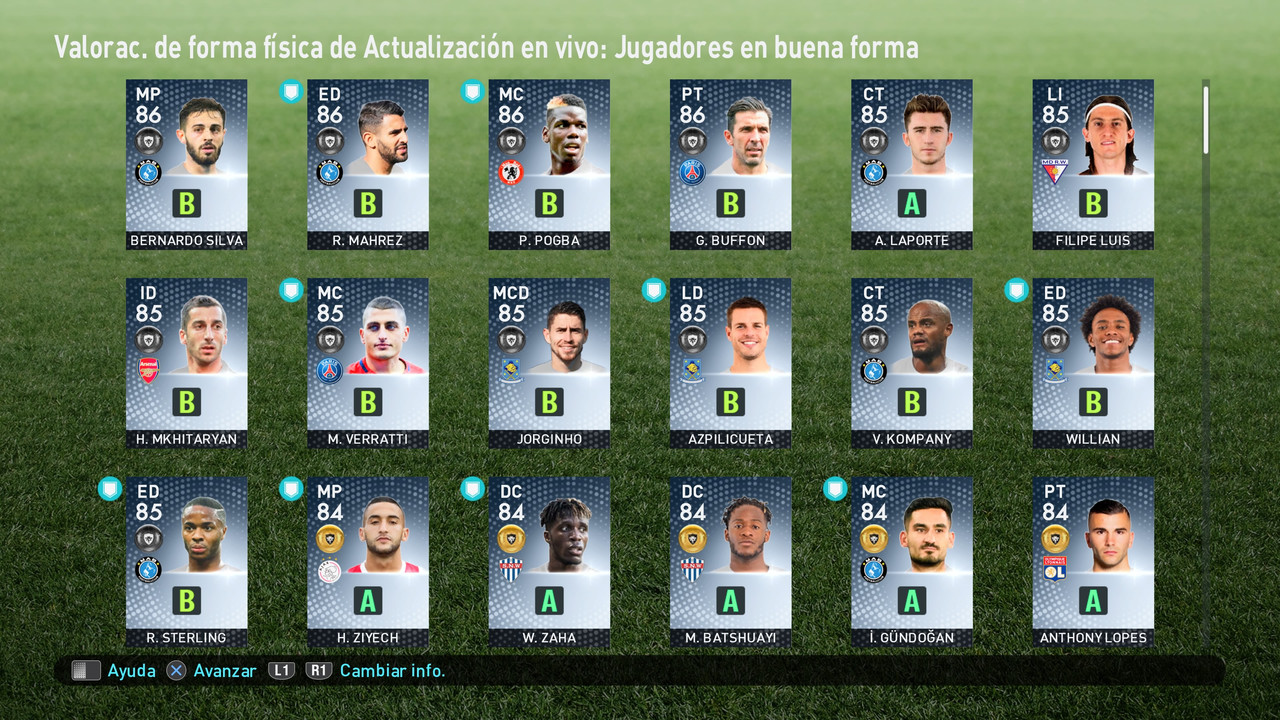Choose the İ. Gündoğan player card
This screenshot has height=720, width=1280.
[911, 562]
